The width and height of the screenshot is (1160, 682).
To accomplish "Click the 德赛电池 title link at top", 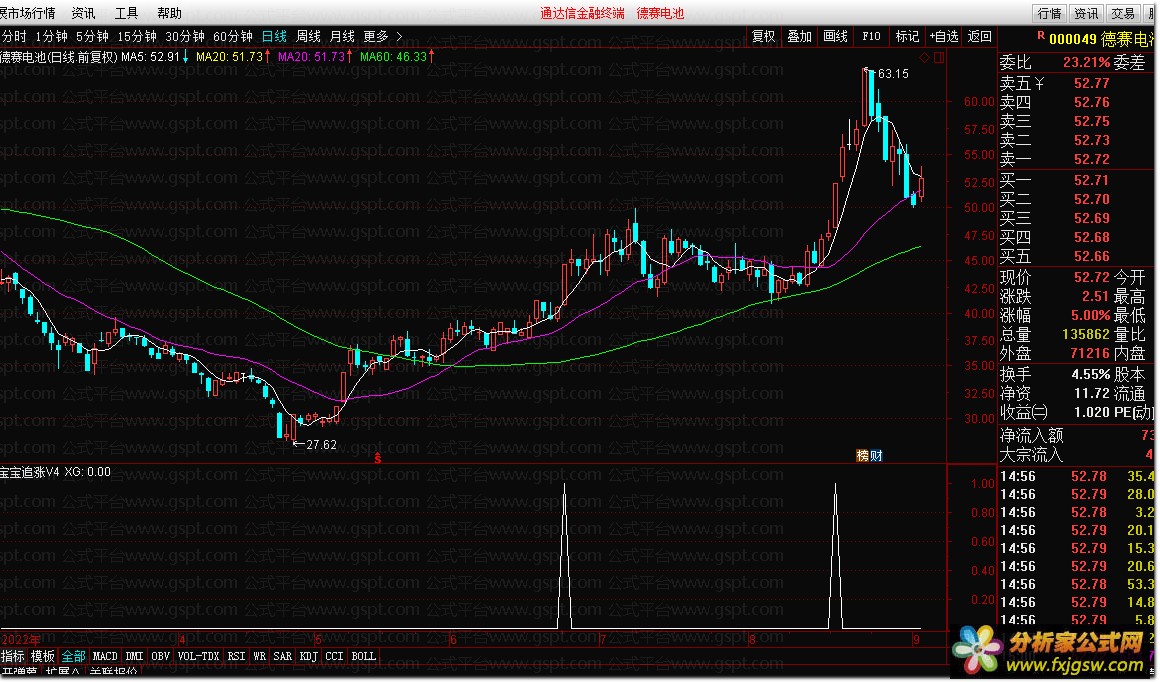I will [x=661, y=13].
